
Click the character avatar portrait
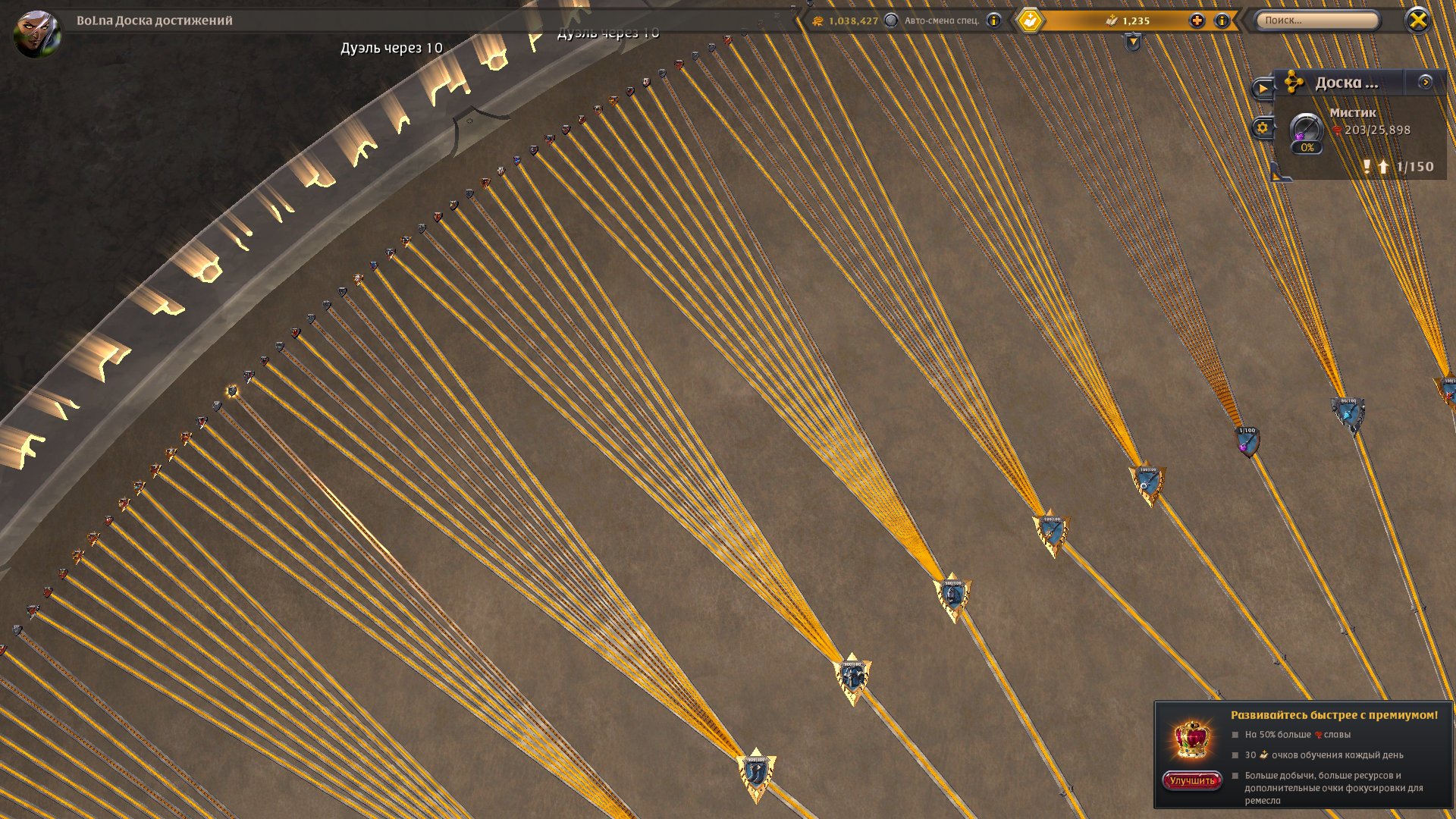[36, 33]
